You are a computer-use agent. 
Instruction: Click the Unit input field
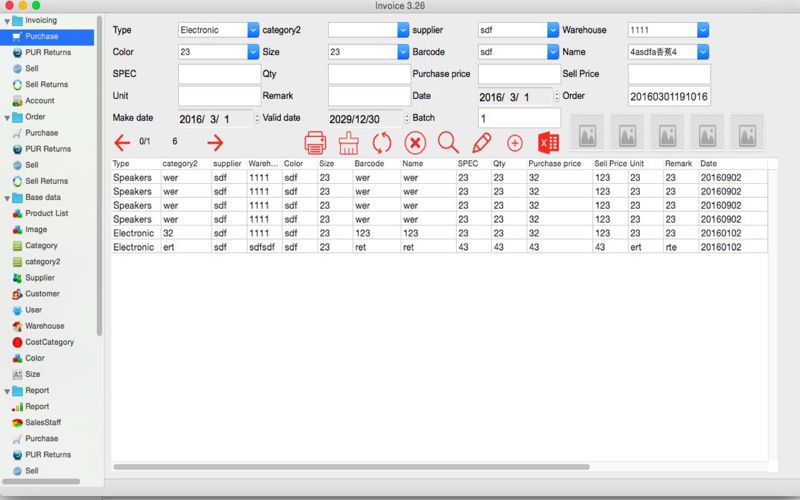(x=219, y=96)
